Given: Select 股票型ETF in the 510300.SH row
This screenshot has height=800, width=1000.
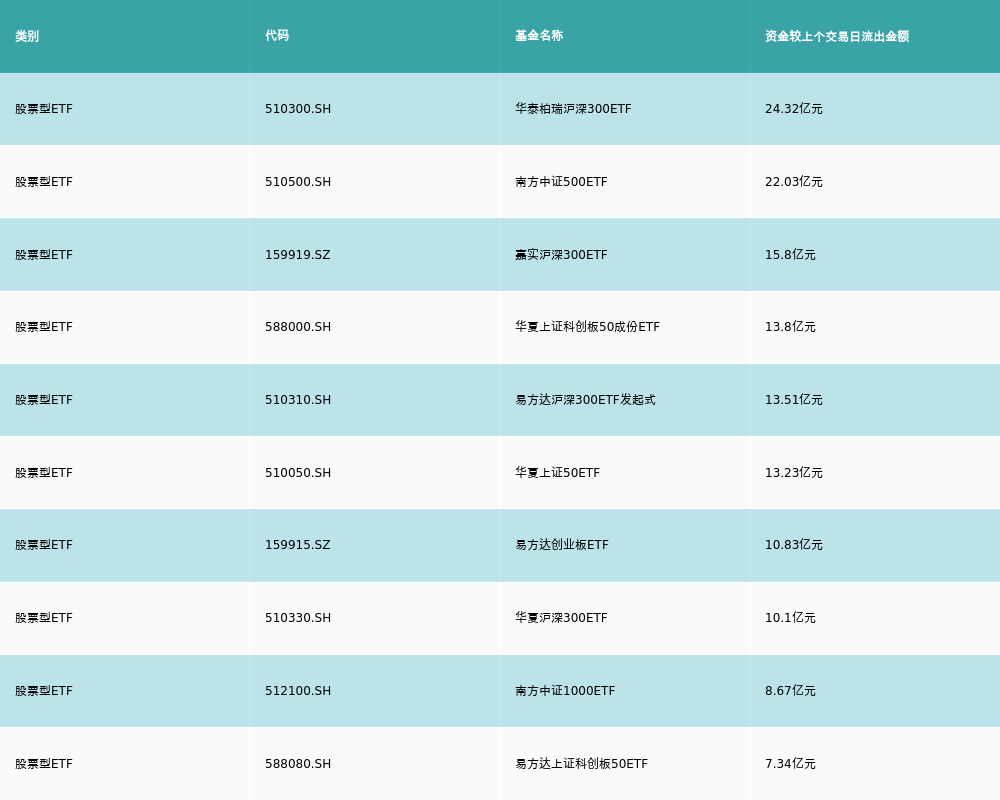Looking at the screenshot, I should pyautogui.click(x=44, y=109).
